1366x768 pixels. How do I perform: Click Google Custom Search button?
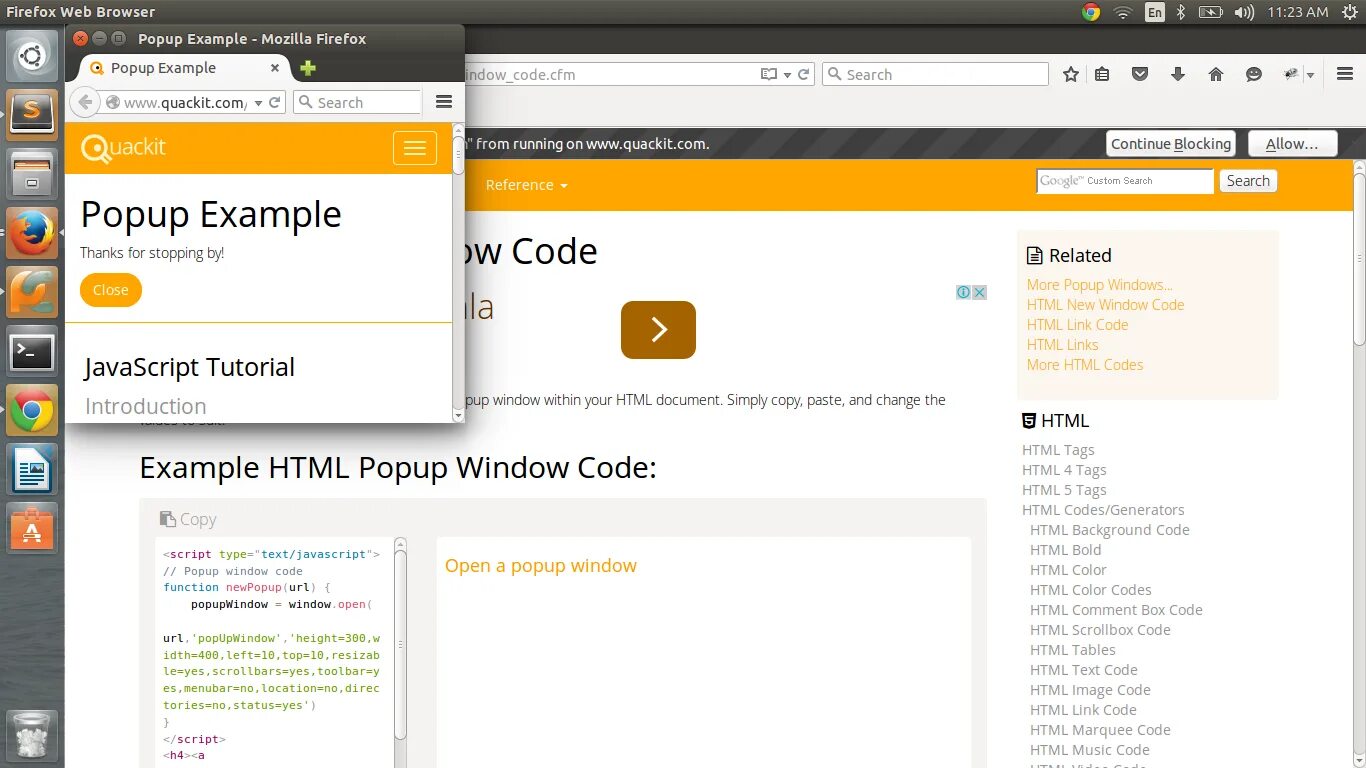[x=1248, y=181]
